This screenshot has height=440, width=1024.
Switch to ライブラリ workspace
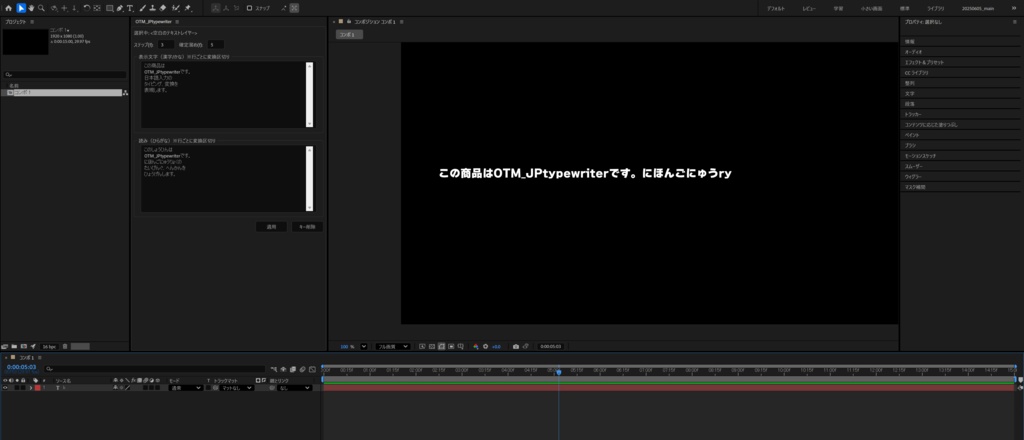tap(935, 8)
